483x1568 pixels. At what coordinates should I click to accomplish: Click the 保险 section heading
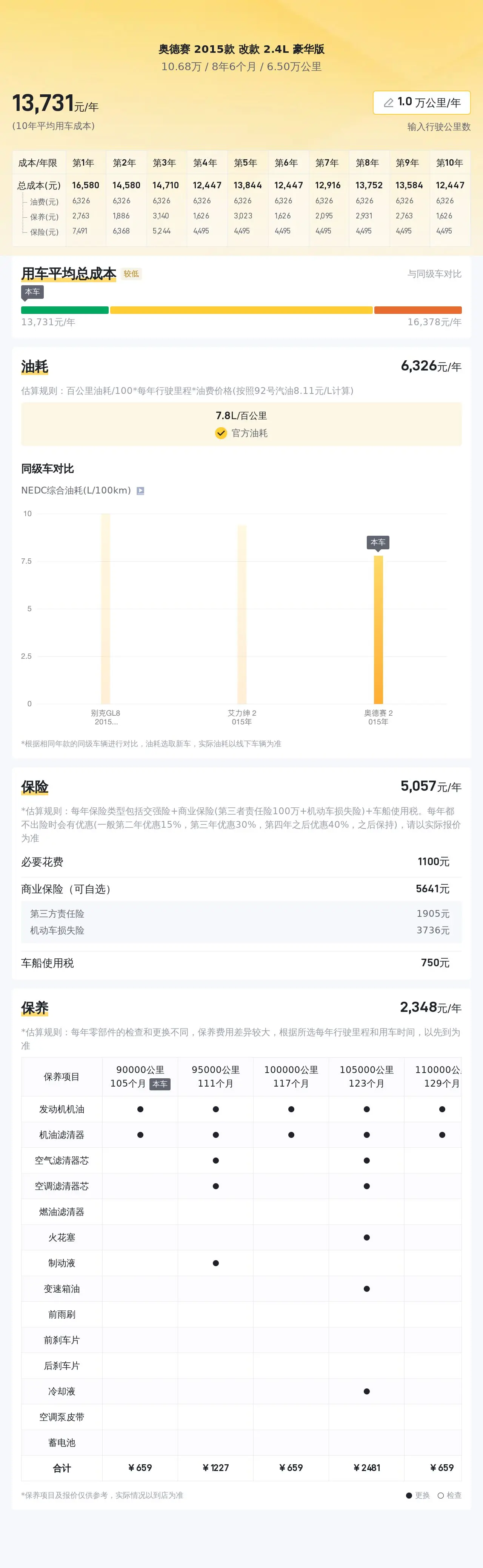coord(35,787)
